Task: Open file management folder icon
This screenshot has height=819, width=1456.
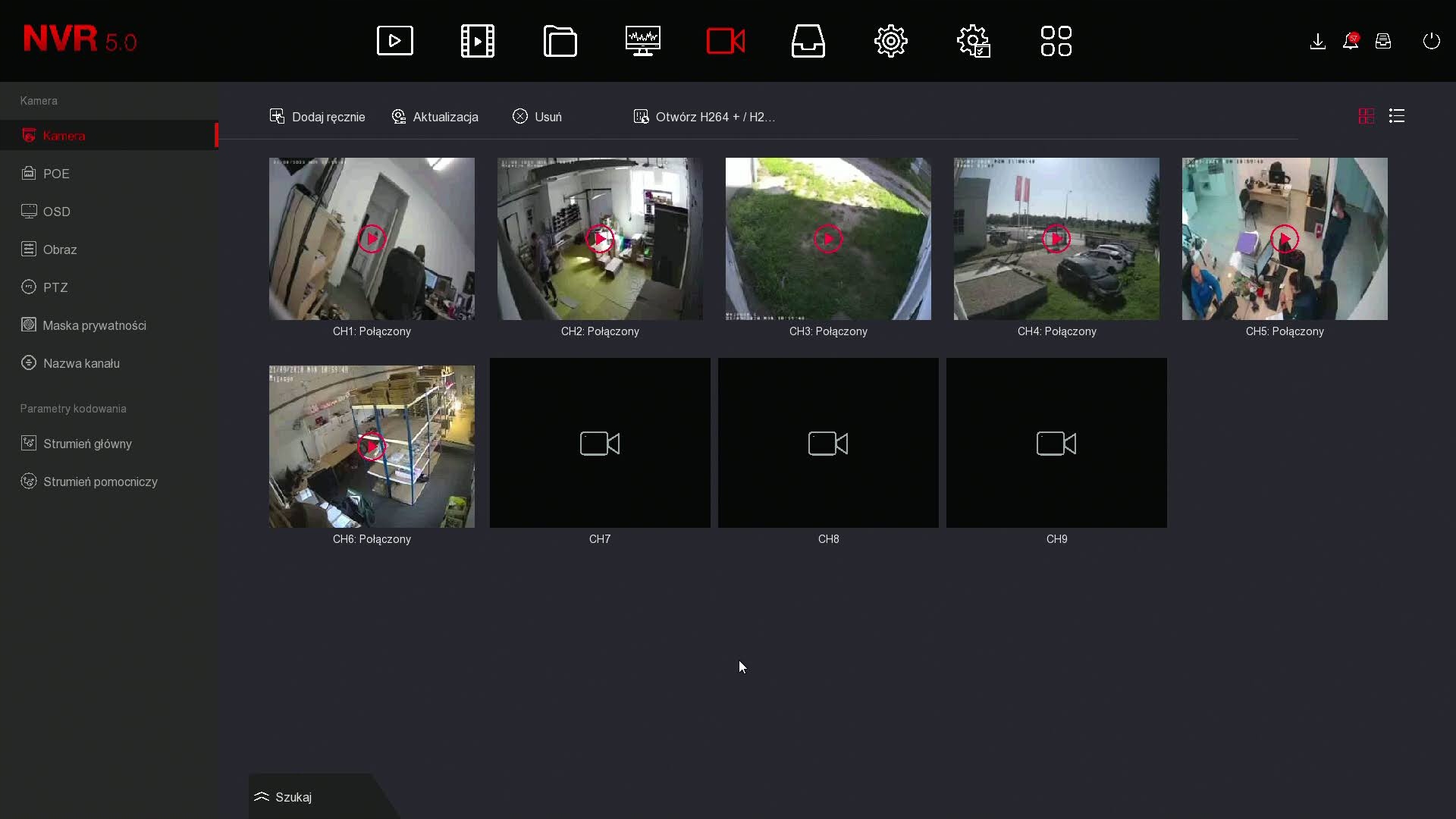Action: tap(560, 41)
